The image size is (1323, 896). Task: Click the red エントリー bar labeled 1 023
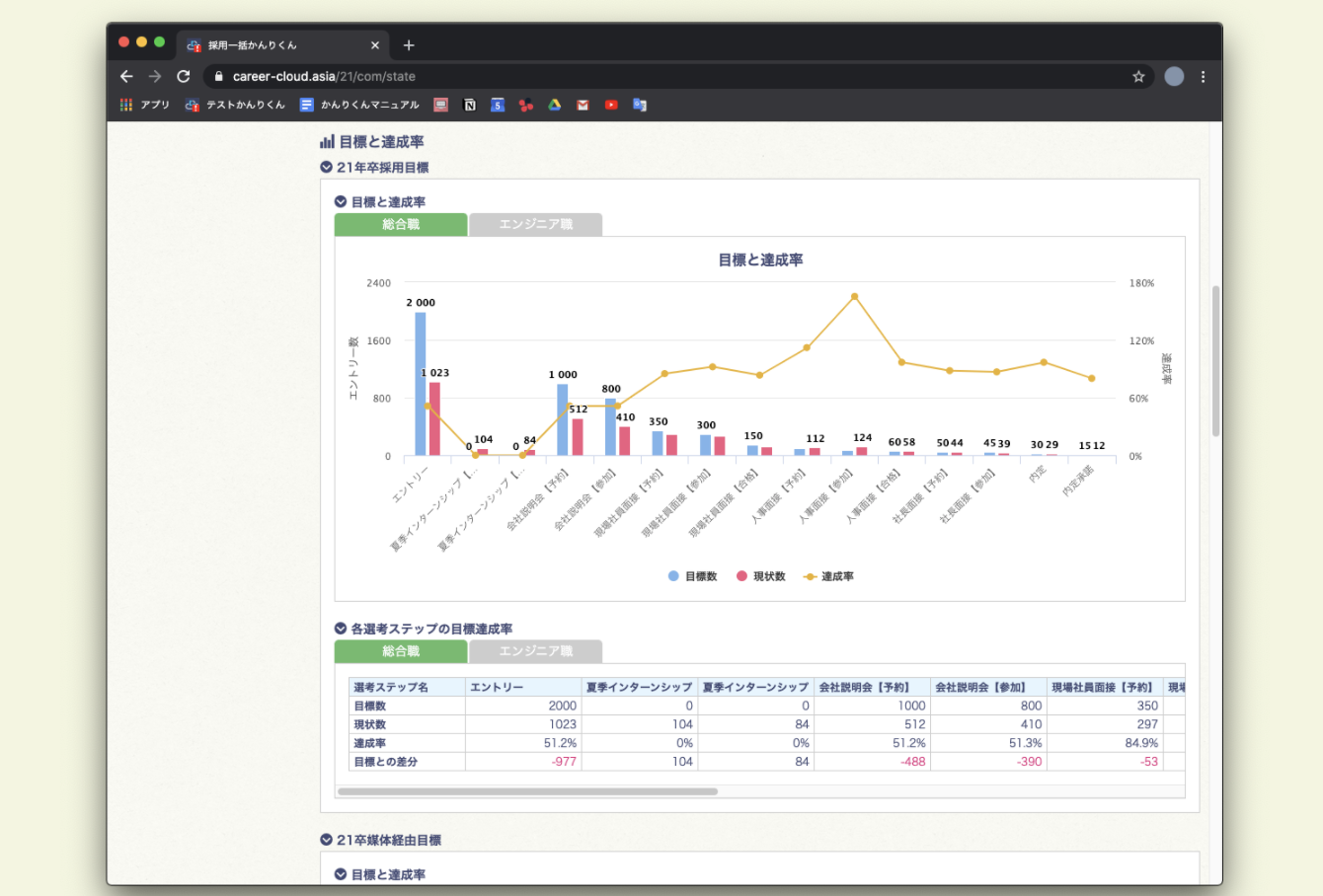[x=434, y=419]
